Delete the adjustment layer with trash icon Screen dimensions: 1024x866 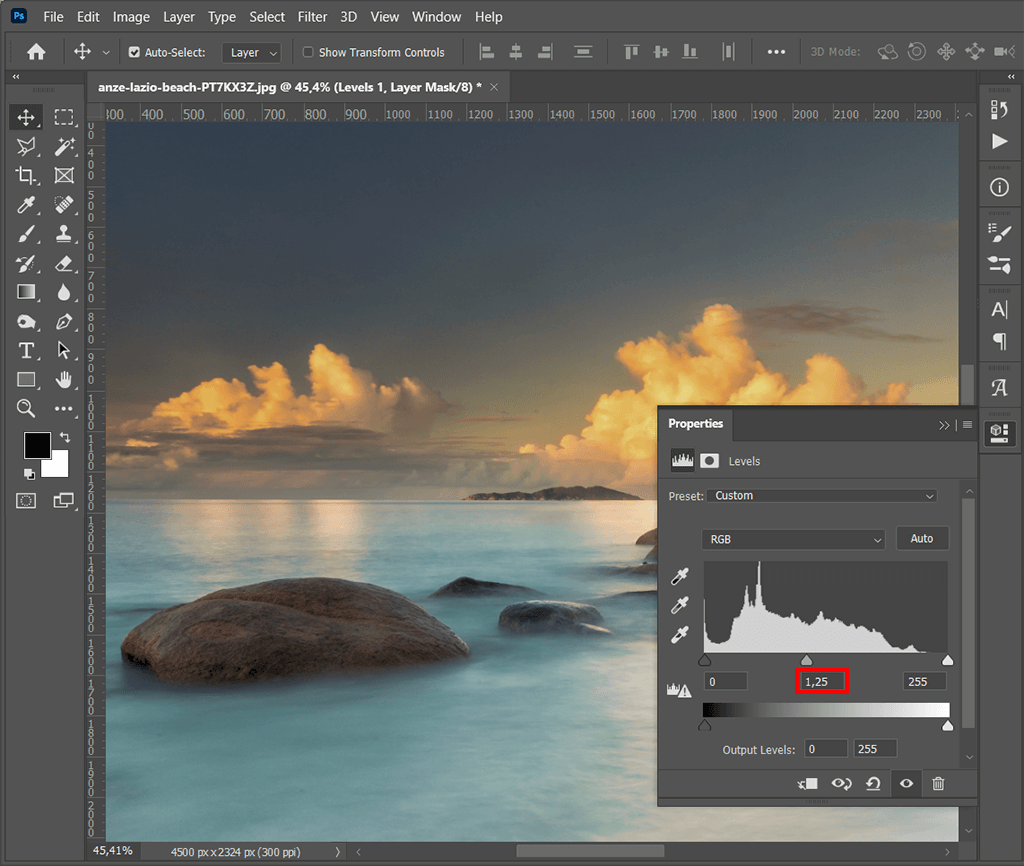click(x=938, y=784)
